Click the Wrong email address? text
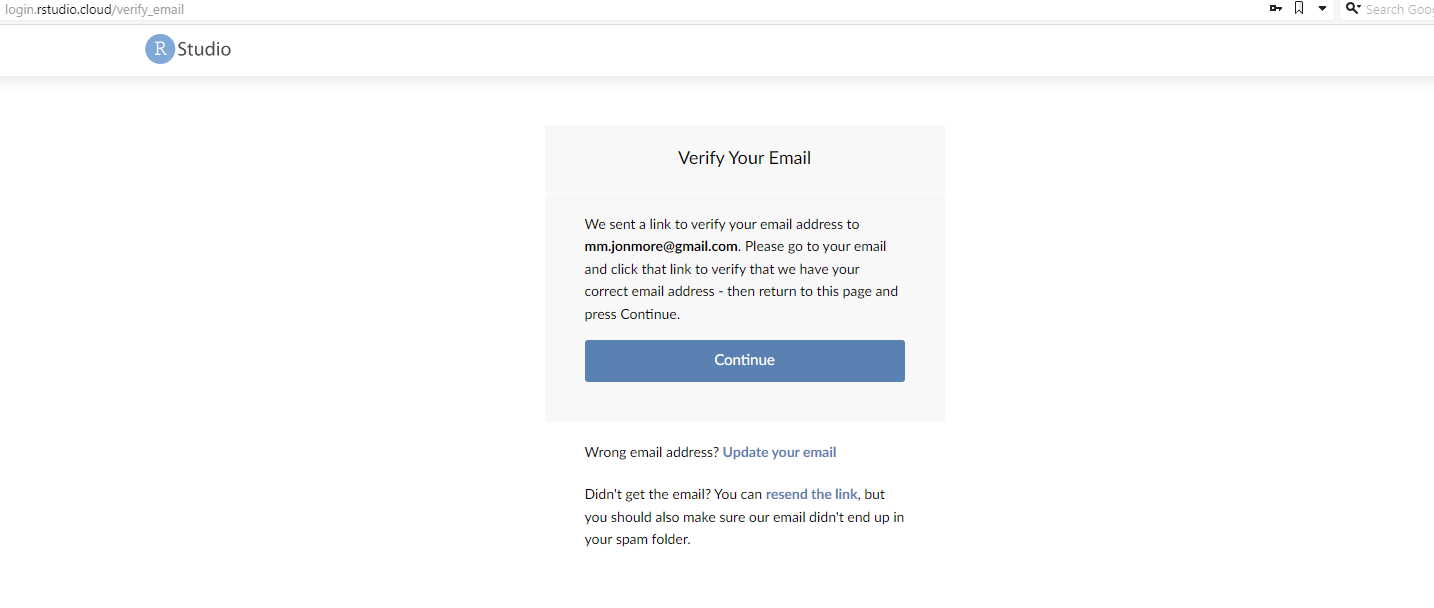 point(651,452)
